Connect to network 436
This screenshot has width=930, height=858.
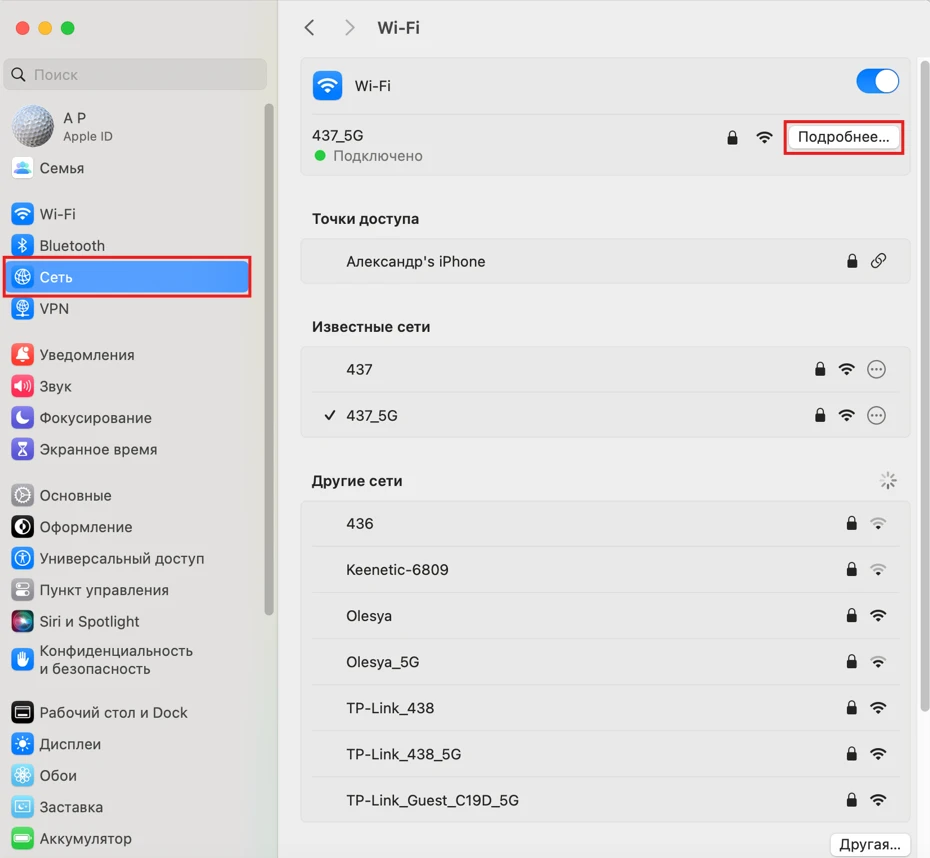(605, 524)
